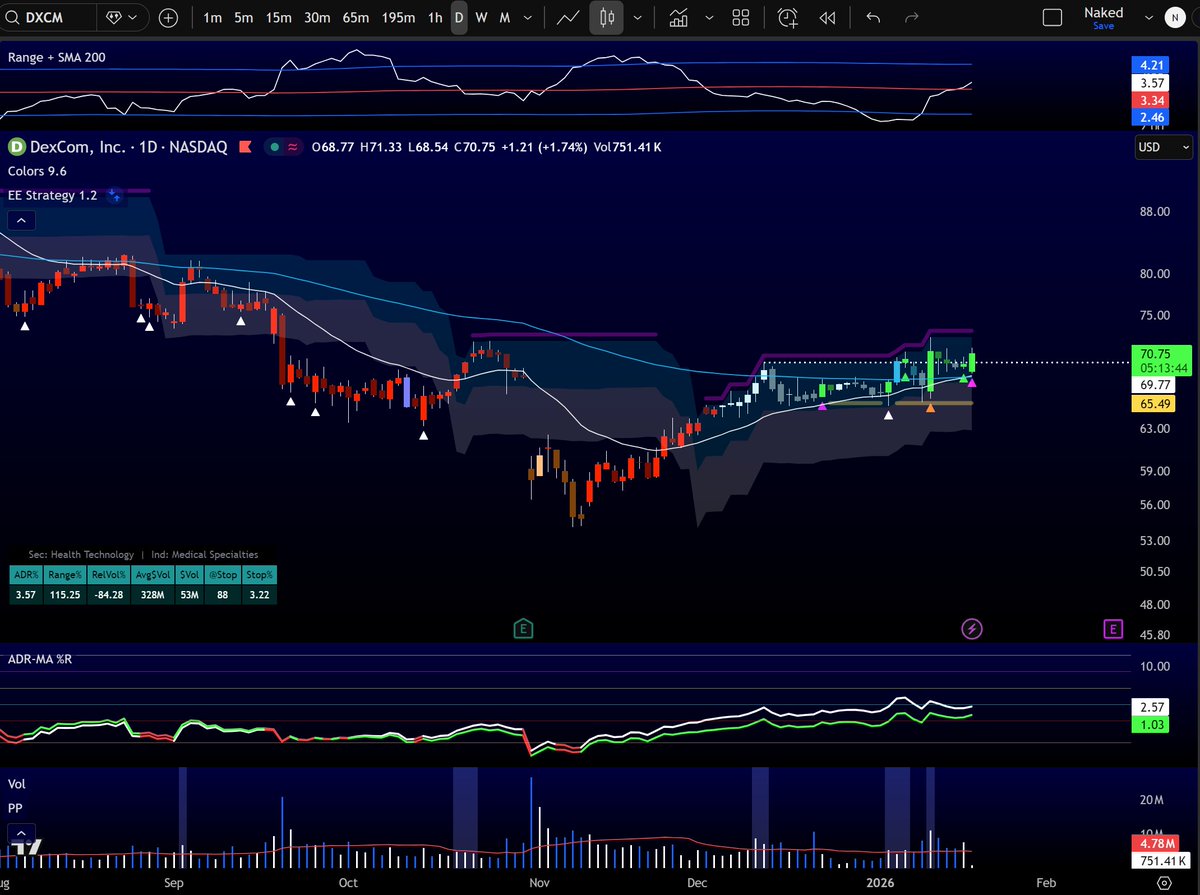
Task: Select the Range + SMA 200 legend
Action: [56, 57]
